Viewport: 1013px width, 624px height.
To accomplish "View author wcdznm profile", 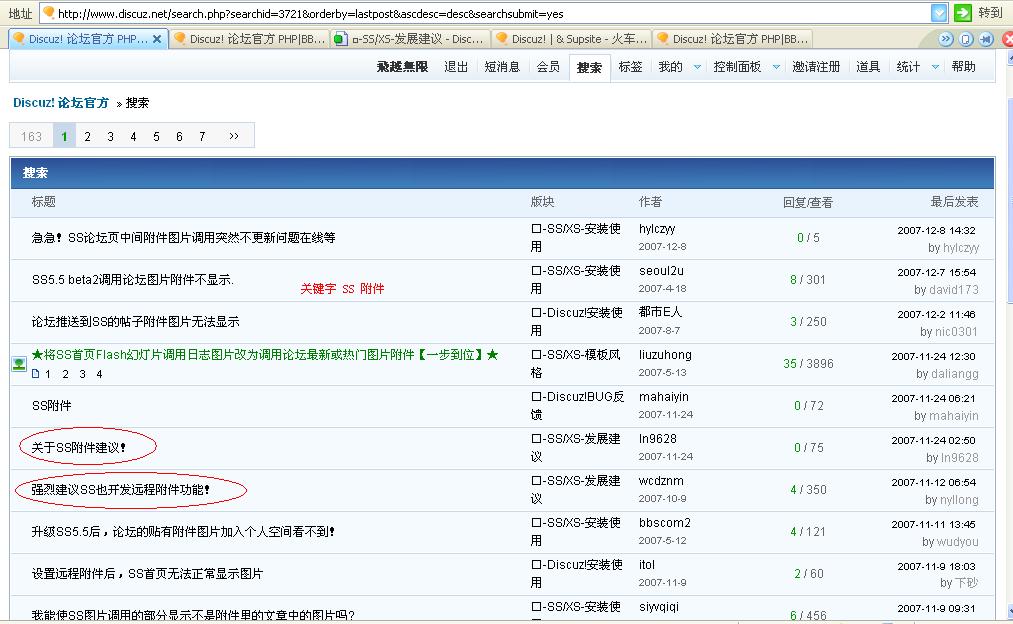I will (x=661, y=481).
